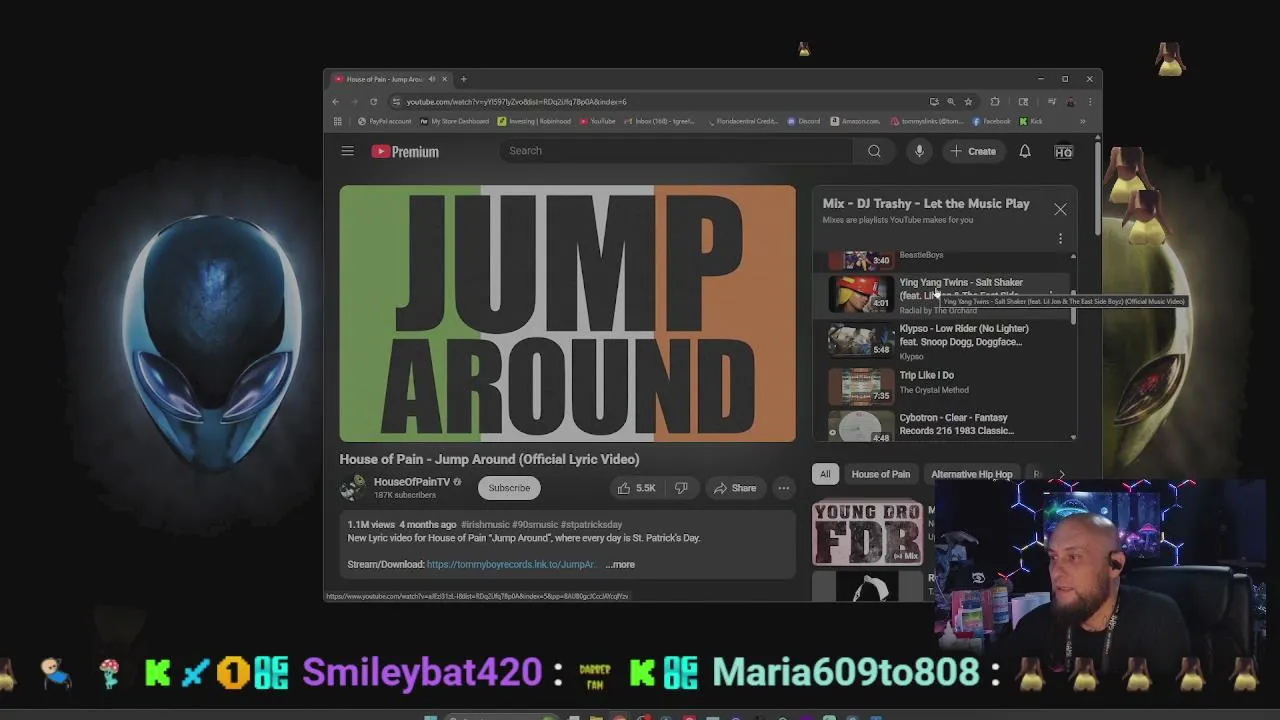Show more bookmarks overflow chevron
The image size is (1280, 720).
1082,121
